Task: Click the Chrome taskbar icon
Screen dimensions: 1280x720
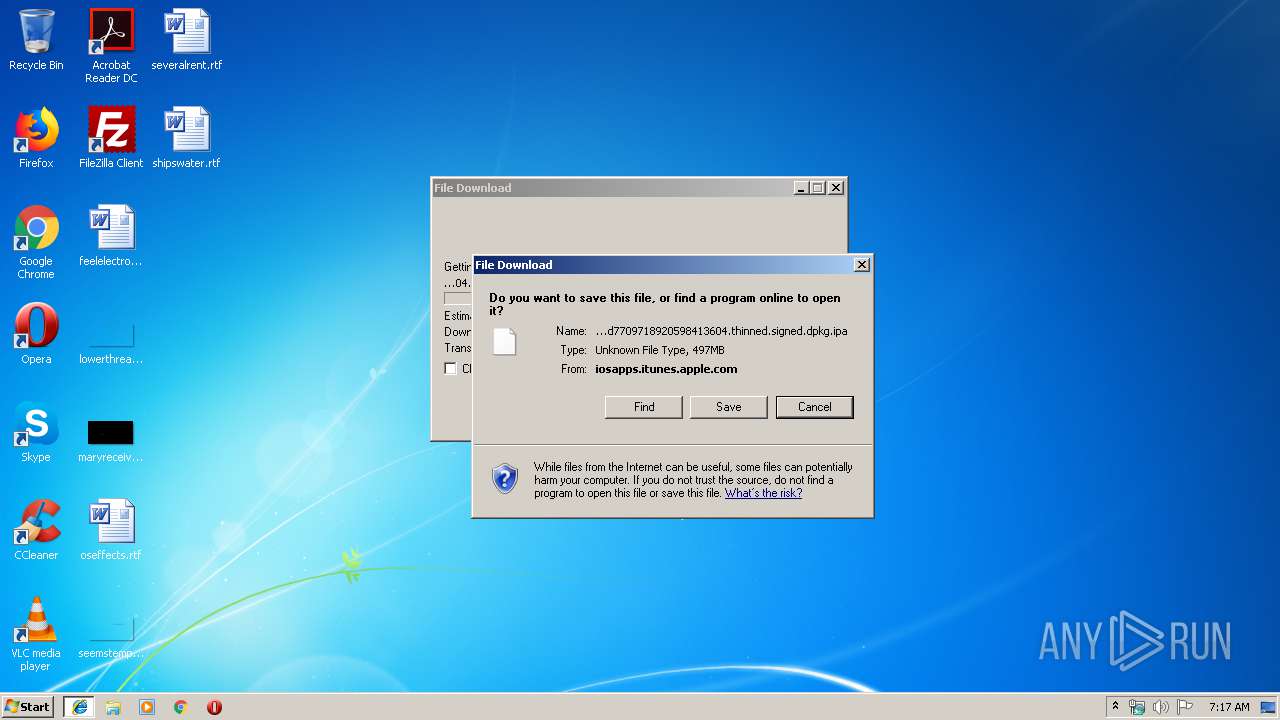Action: point(181,707)
